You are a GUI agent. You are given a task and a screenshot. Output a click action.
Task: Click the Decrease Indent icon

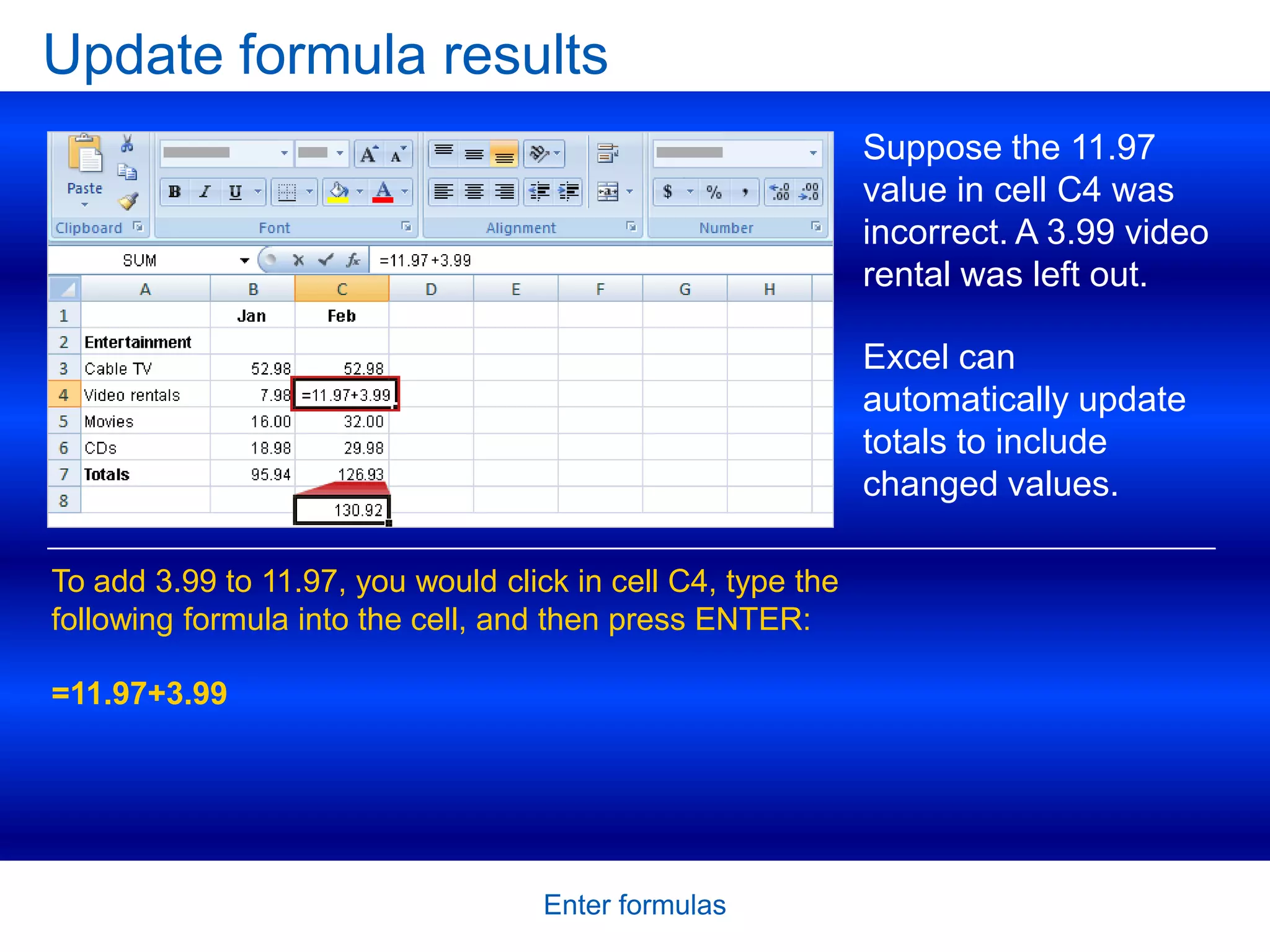click(540, 192)
